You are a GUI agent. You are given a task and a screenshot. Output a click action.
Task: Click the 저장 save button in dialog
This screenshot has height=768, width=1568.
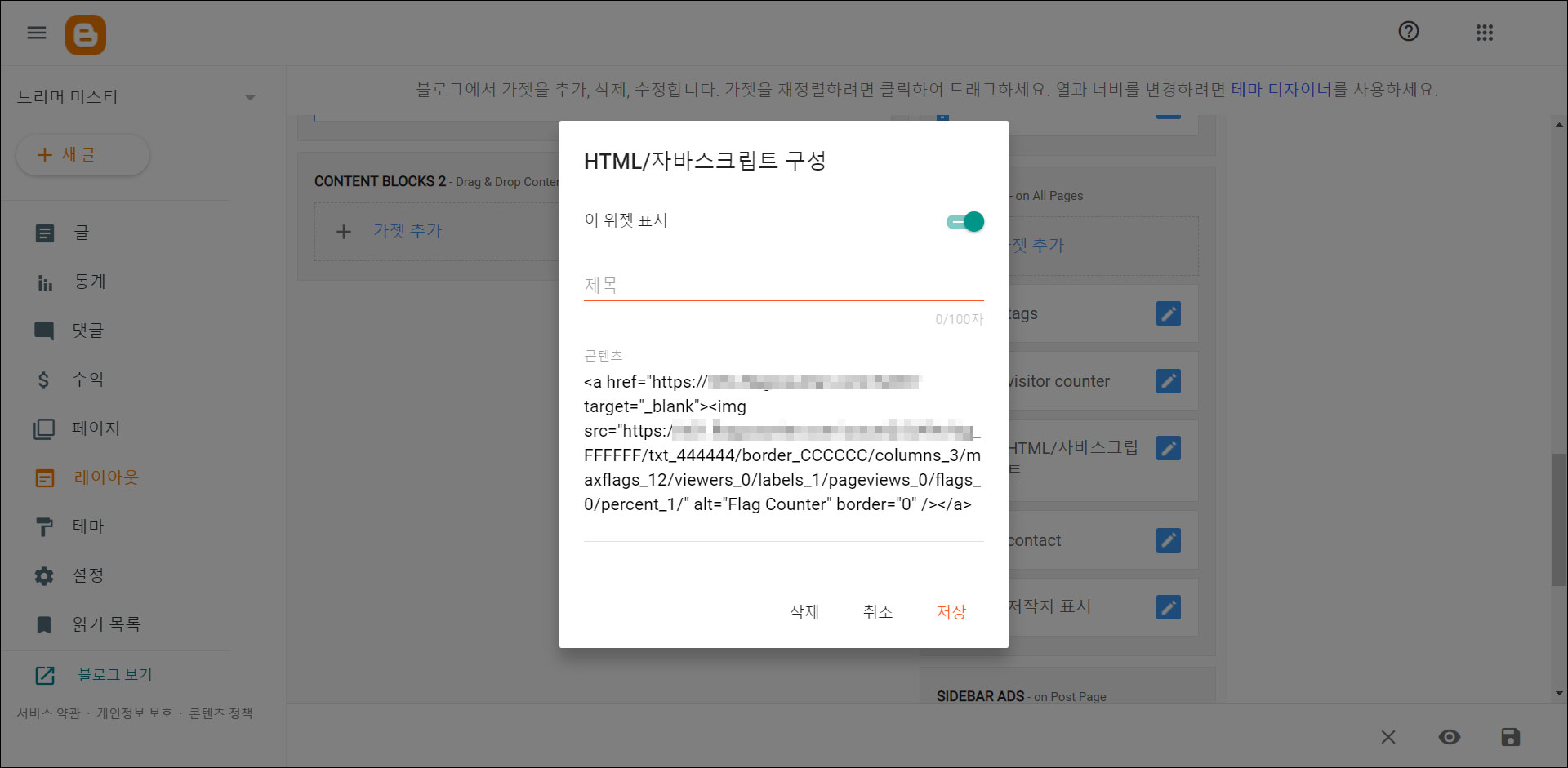pos(951,612)
